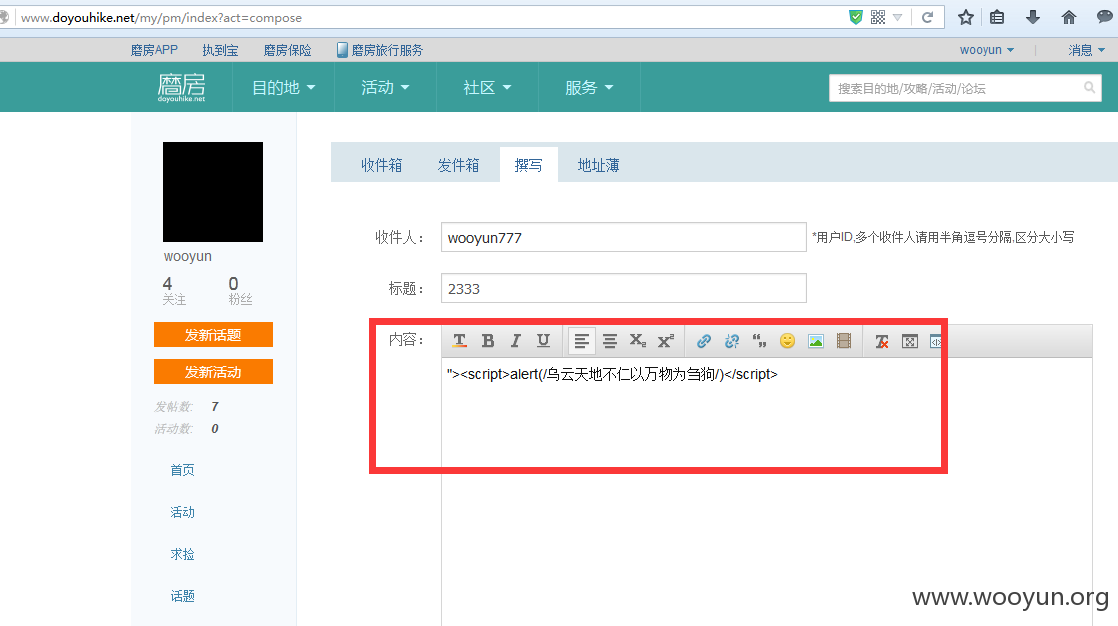Switch to the 收件箱 tab
Image resolution: width=1118 pixels, height=626 pixels.
tap(381, 165)
